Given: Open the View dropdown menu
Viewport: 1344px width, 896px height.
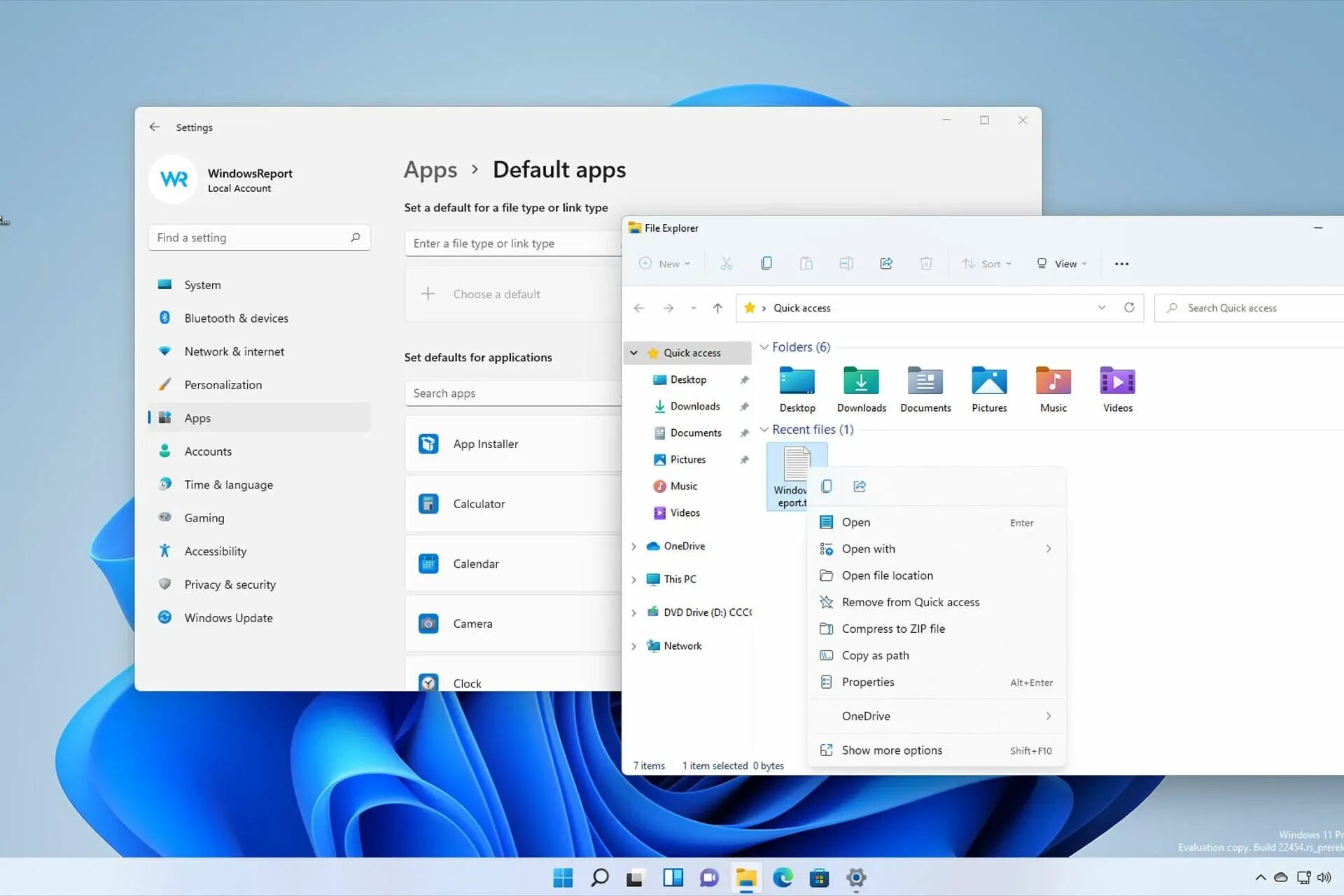Looking at the screenshot, I should click(1062, 264).
